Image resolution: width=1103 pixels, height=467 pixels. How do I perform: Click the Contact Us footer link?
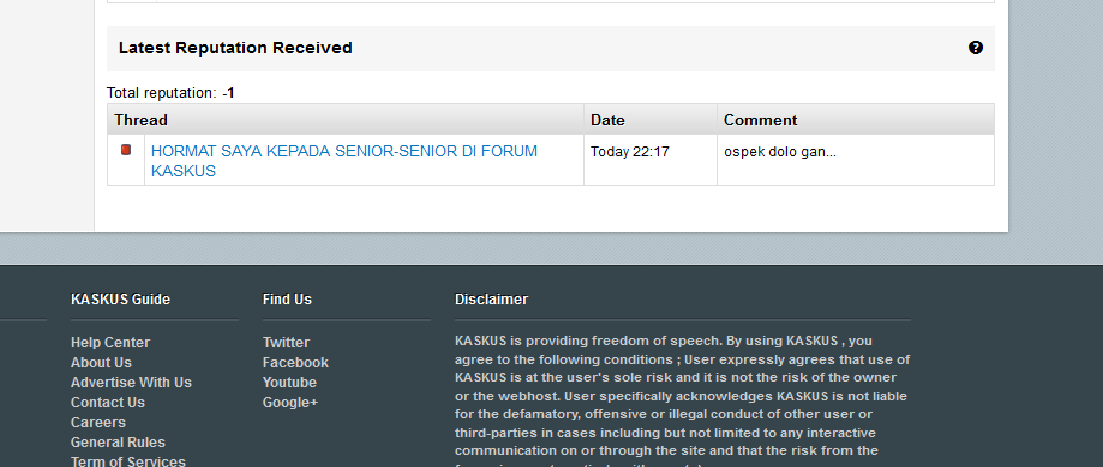(108, 402)
